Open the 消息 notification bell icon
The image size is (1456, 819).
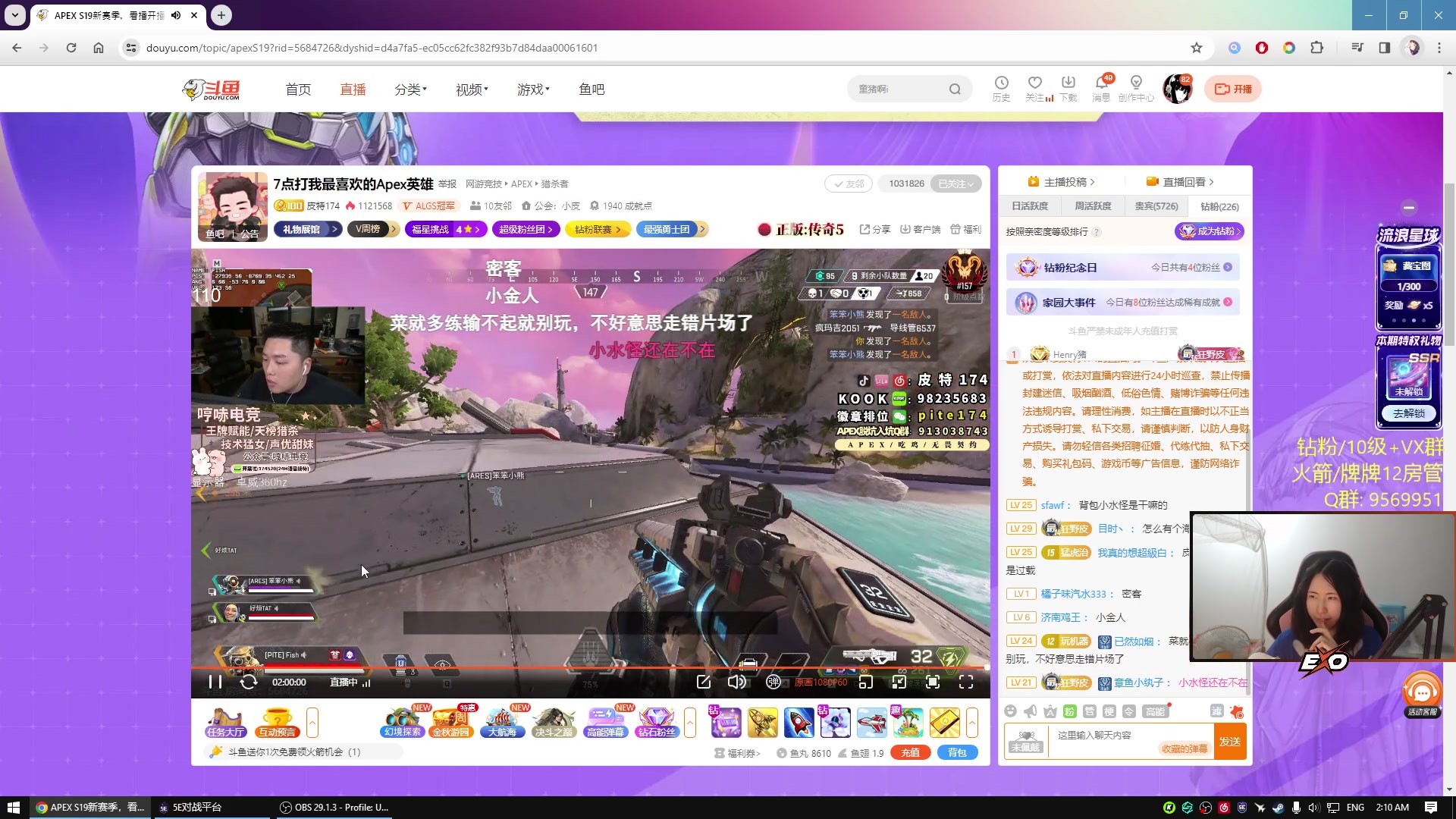[x=1101, y=88]
